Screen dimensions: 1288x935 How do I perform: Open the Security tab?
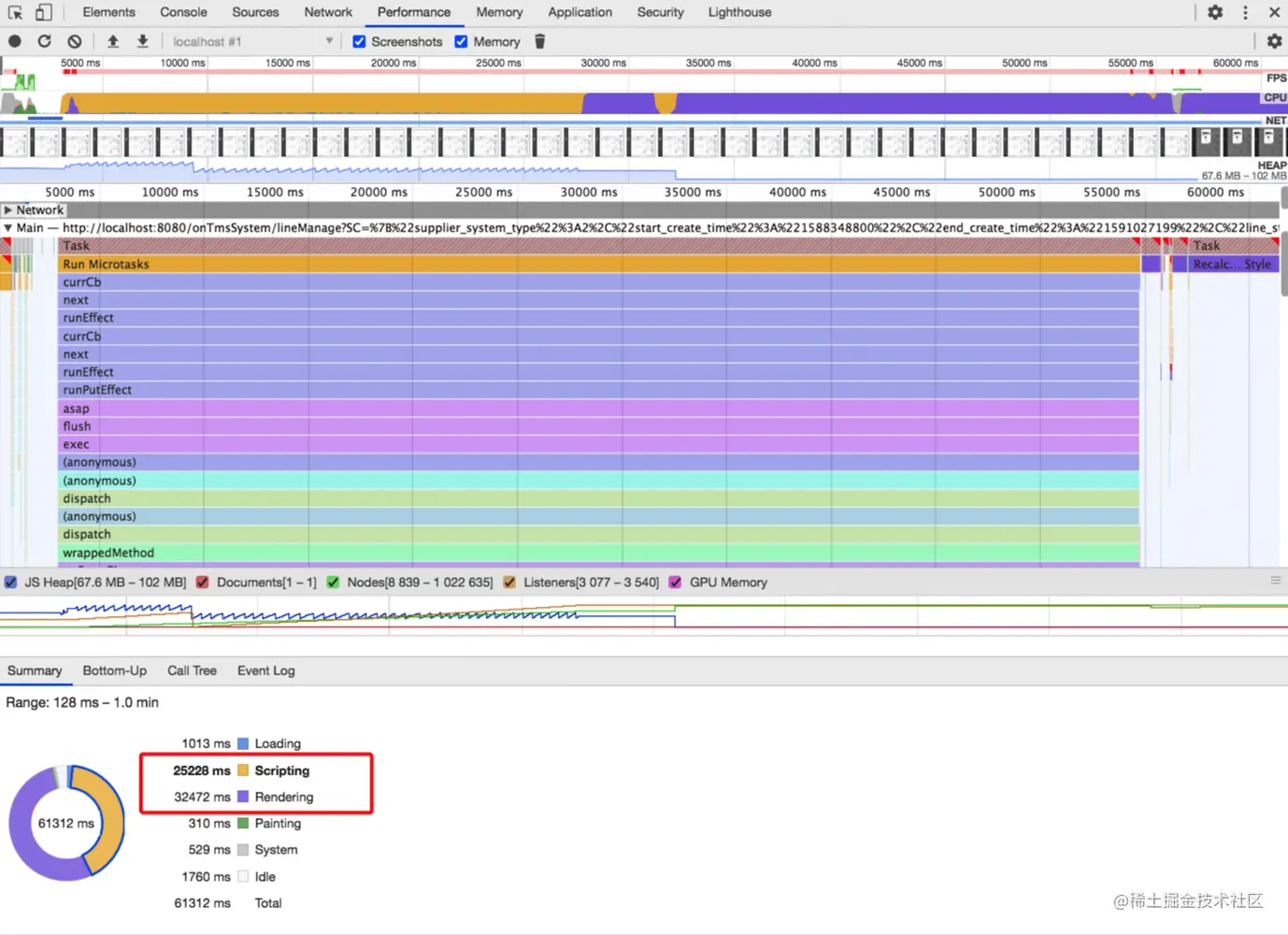[x=660, y=12]
